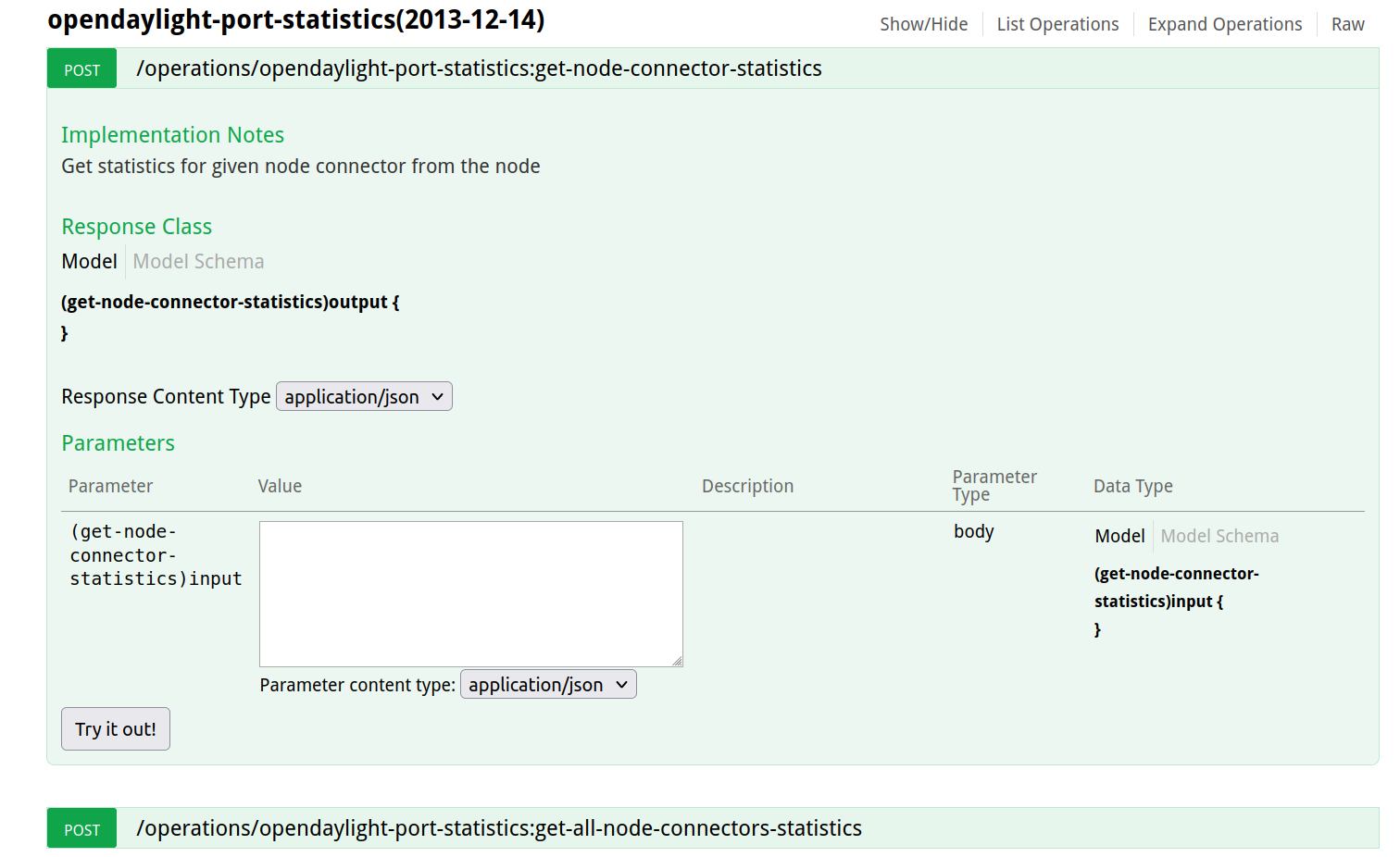Image resolution: width=1400 pixels, height=857 pixels.
Task: Switch to Data Type Model Schema tab
Action: click(1219, 536)
